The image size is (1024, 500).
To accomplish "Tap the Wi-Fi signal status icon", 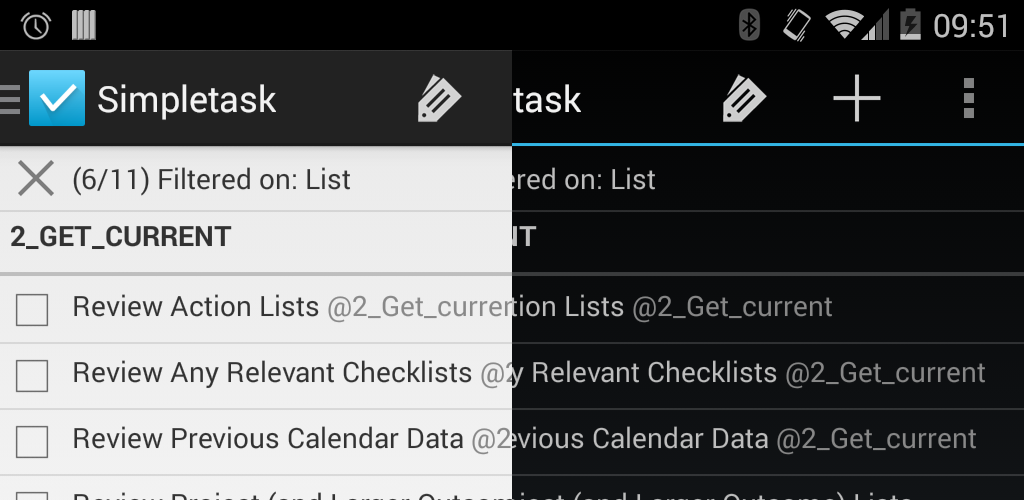I will tap(845, 24).
